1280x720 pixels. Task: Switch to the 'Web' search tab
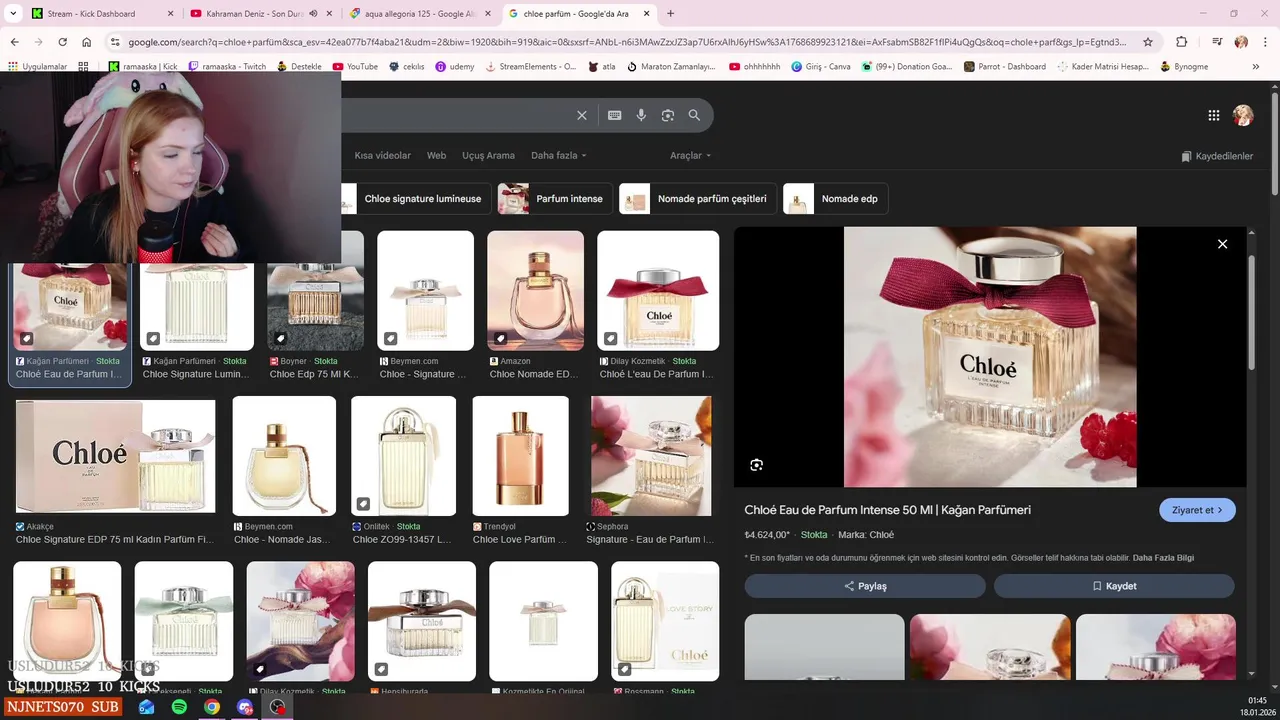(x=436, y=156)
